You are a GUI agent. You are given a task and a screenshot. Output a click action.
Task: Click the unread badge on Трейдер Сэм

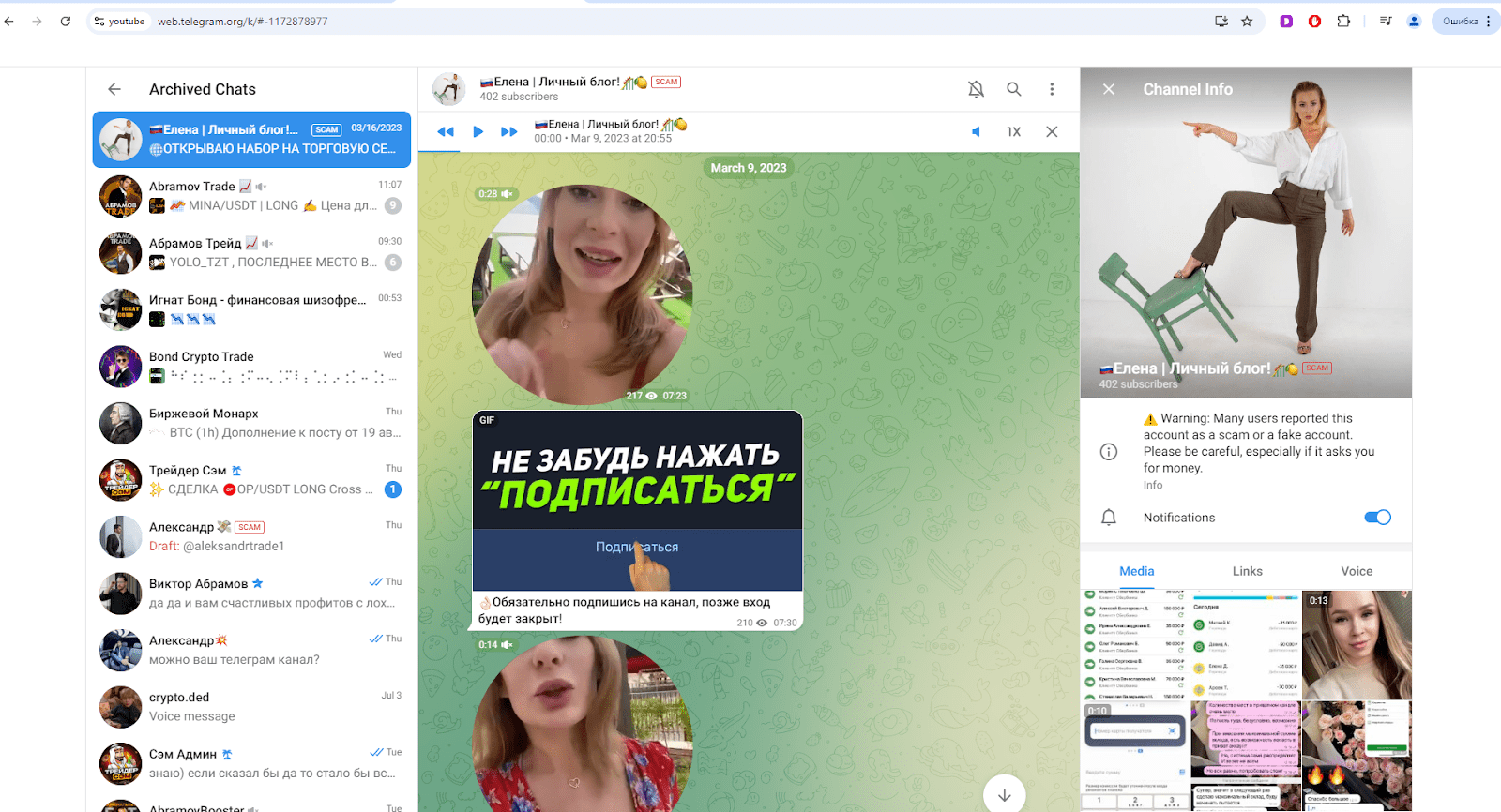pyautogui.click(x=393, y=489)
